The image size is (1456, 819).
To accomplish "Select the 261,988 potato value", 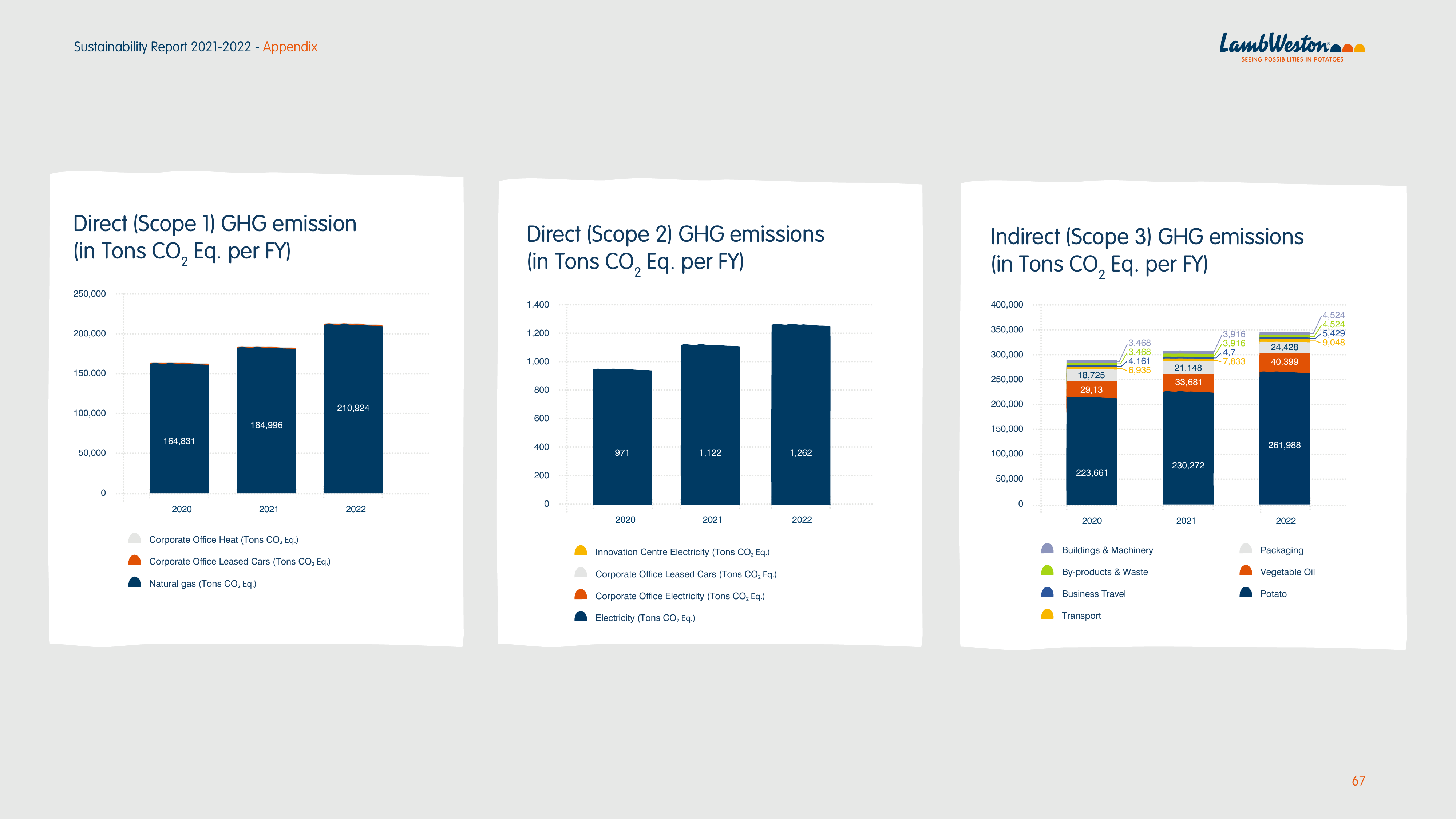I will point(1284,446).
